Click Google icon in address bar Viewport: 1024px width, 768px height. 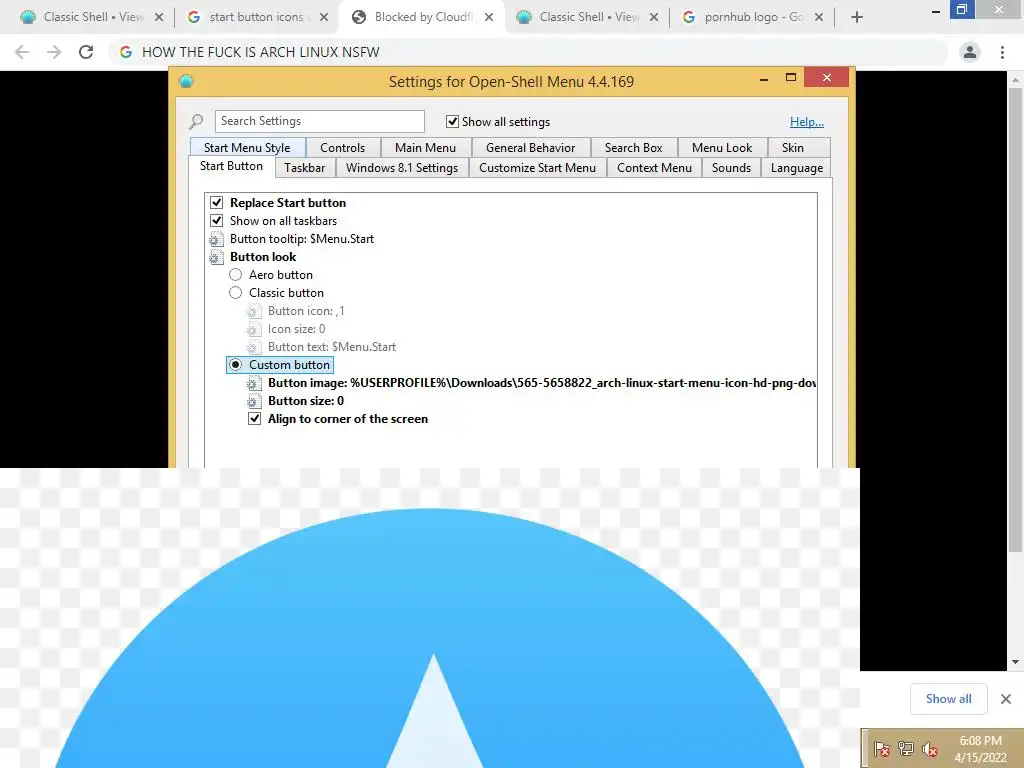tap(126, 52)
